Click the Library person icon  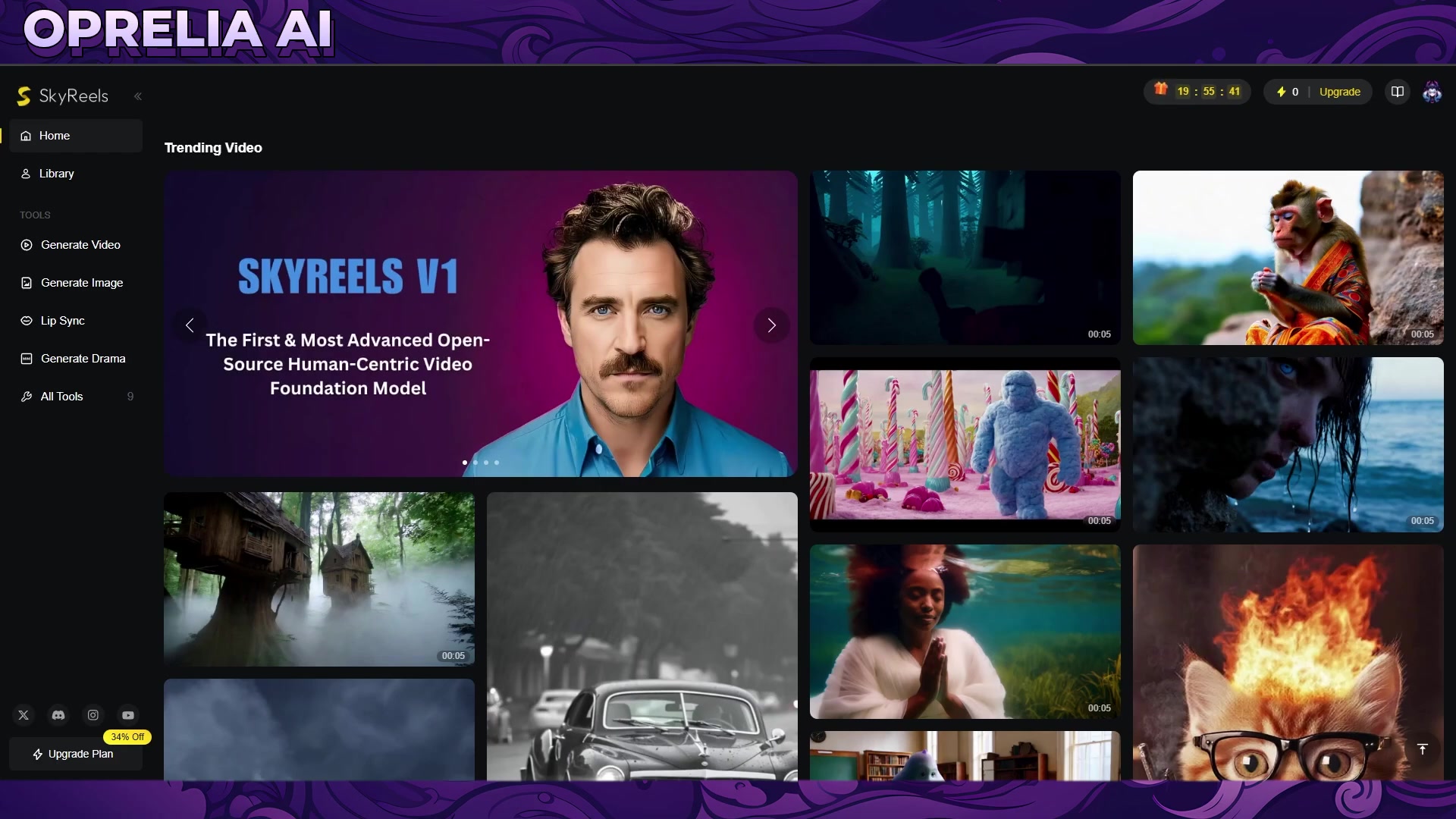[x=26, y=174]
